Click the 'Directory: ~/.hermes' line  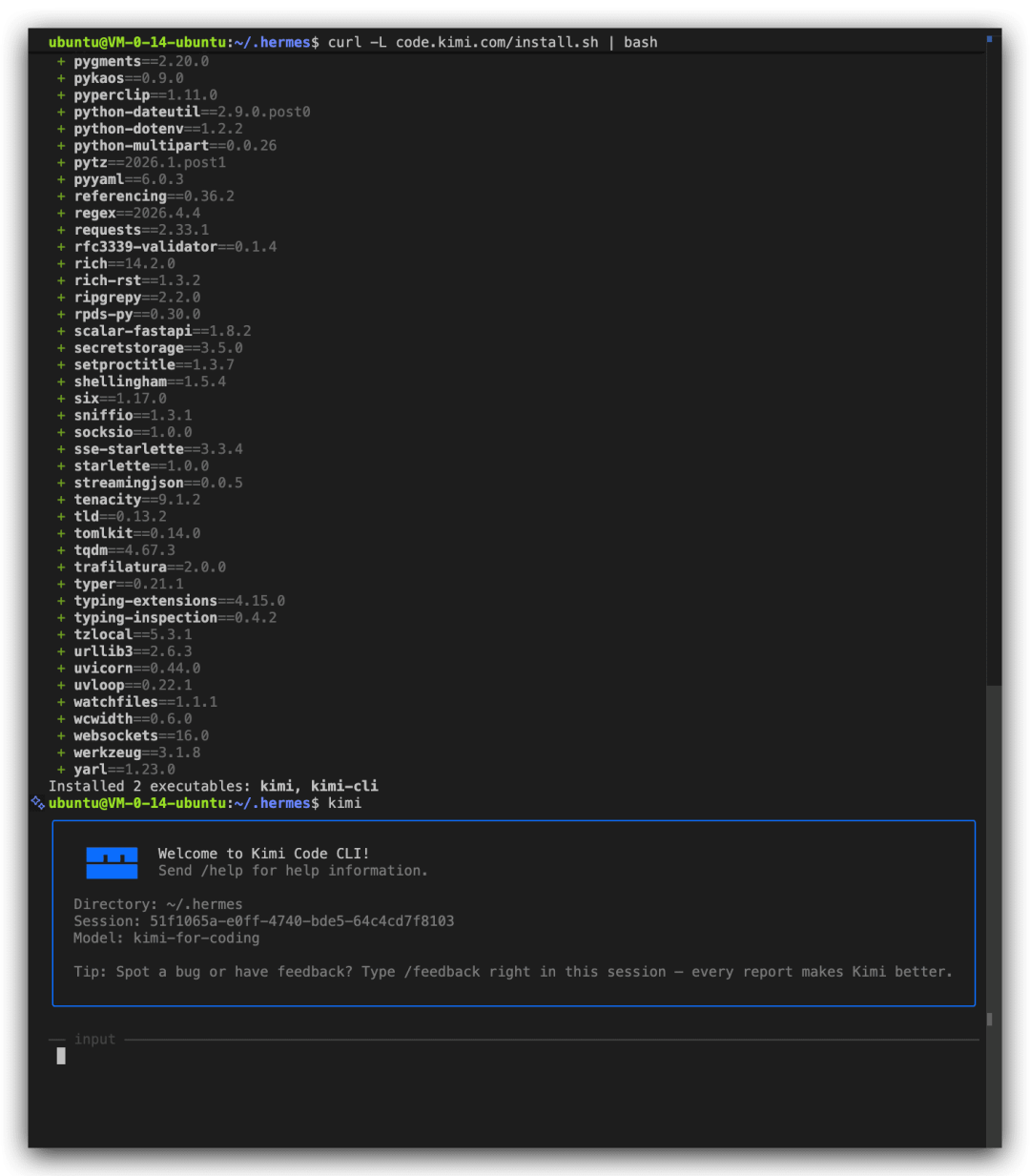click(x=158, y=904)
